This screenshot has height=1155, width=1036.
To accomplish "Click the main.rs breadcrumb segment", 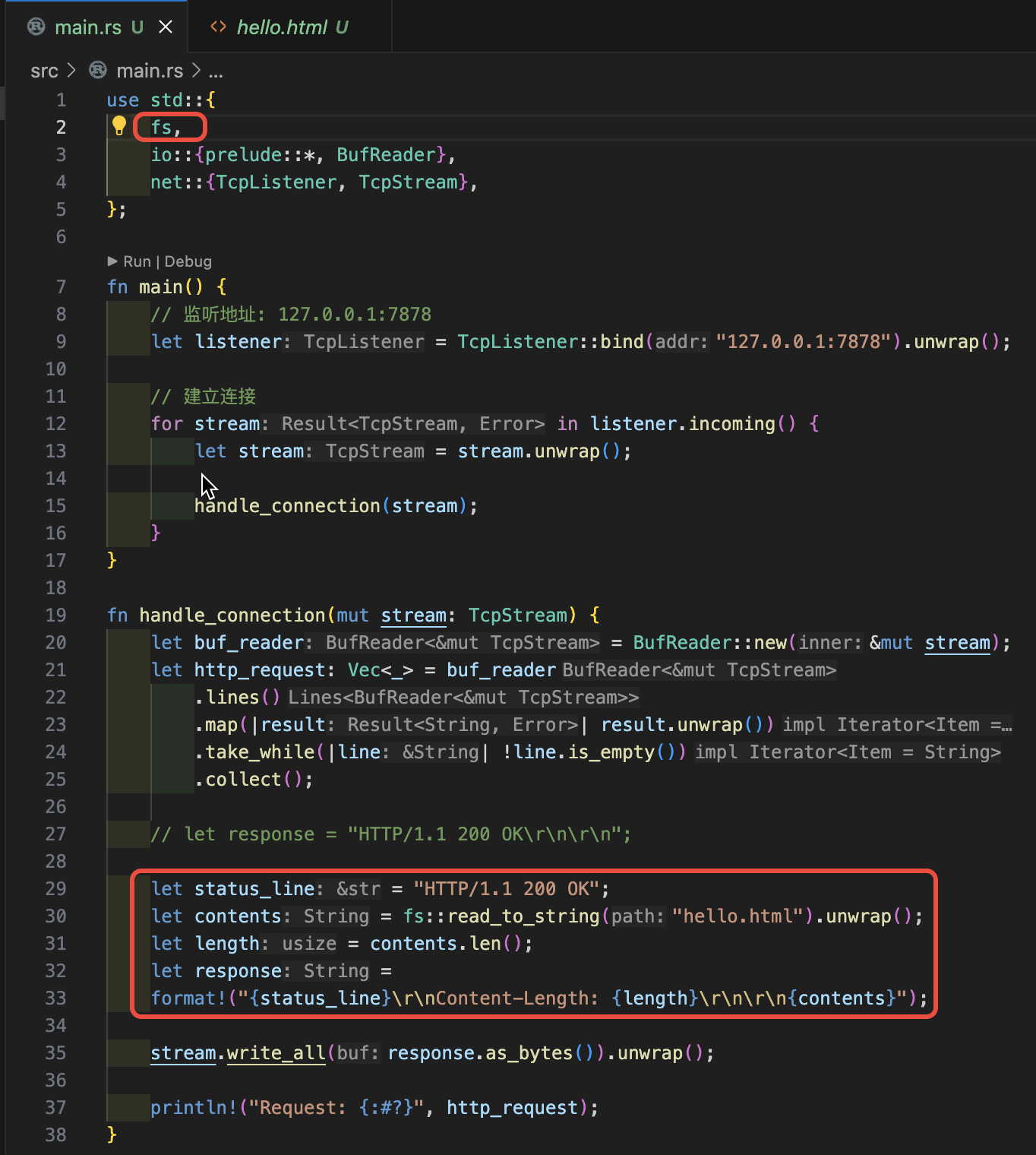I will [x=150, y=71].
